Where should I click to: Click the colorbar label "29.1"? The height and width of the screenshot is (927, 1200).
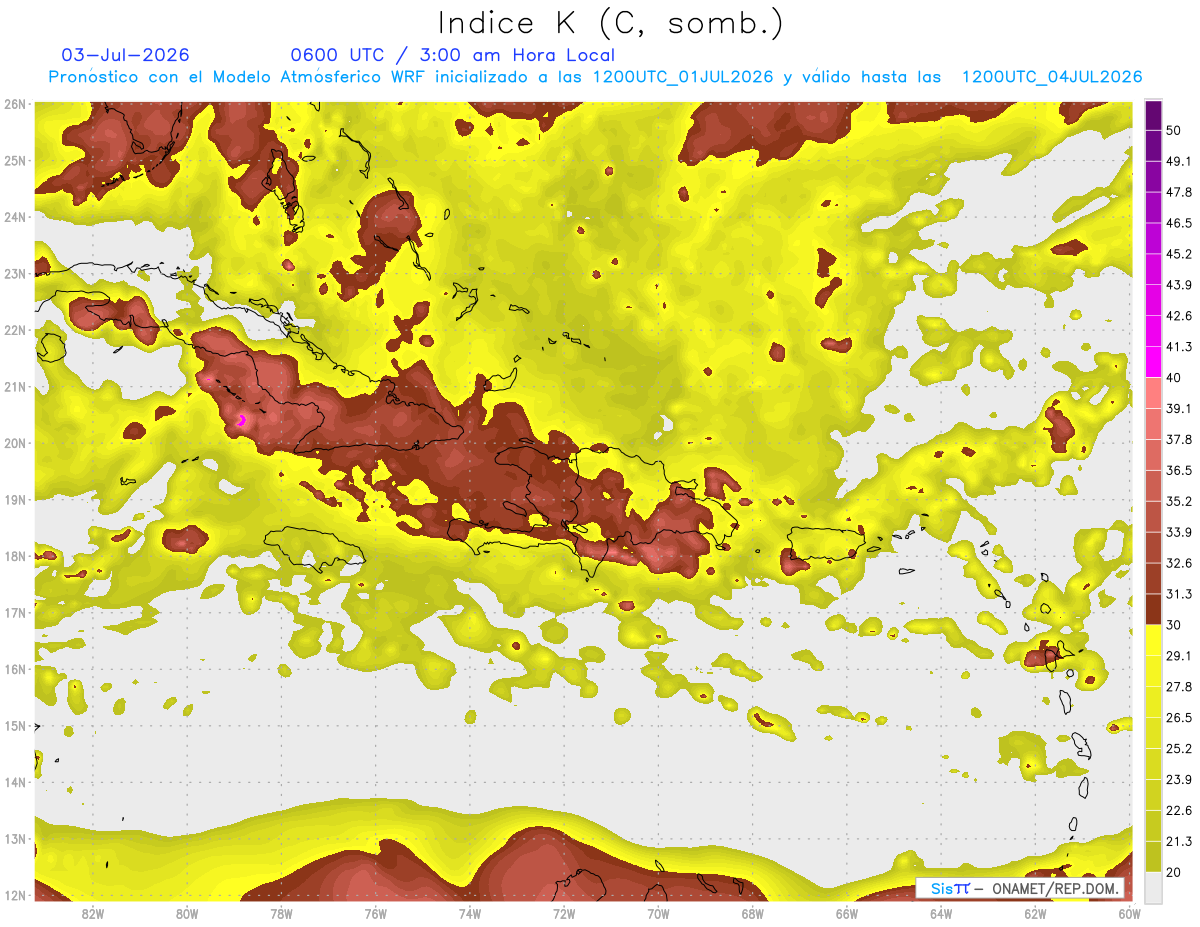pyautogui.click(x=1179, y=655)
